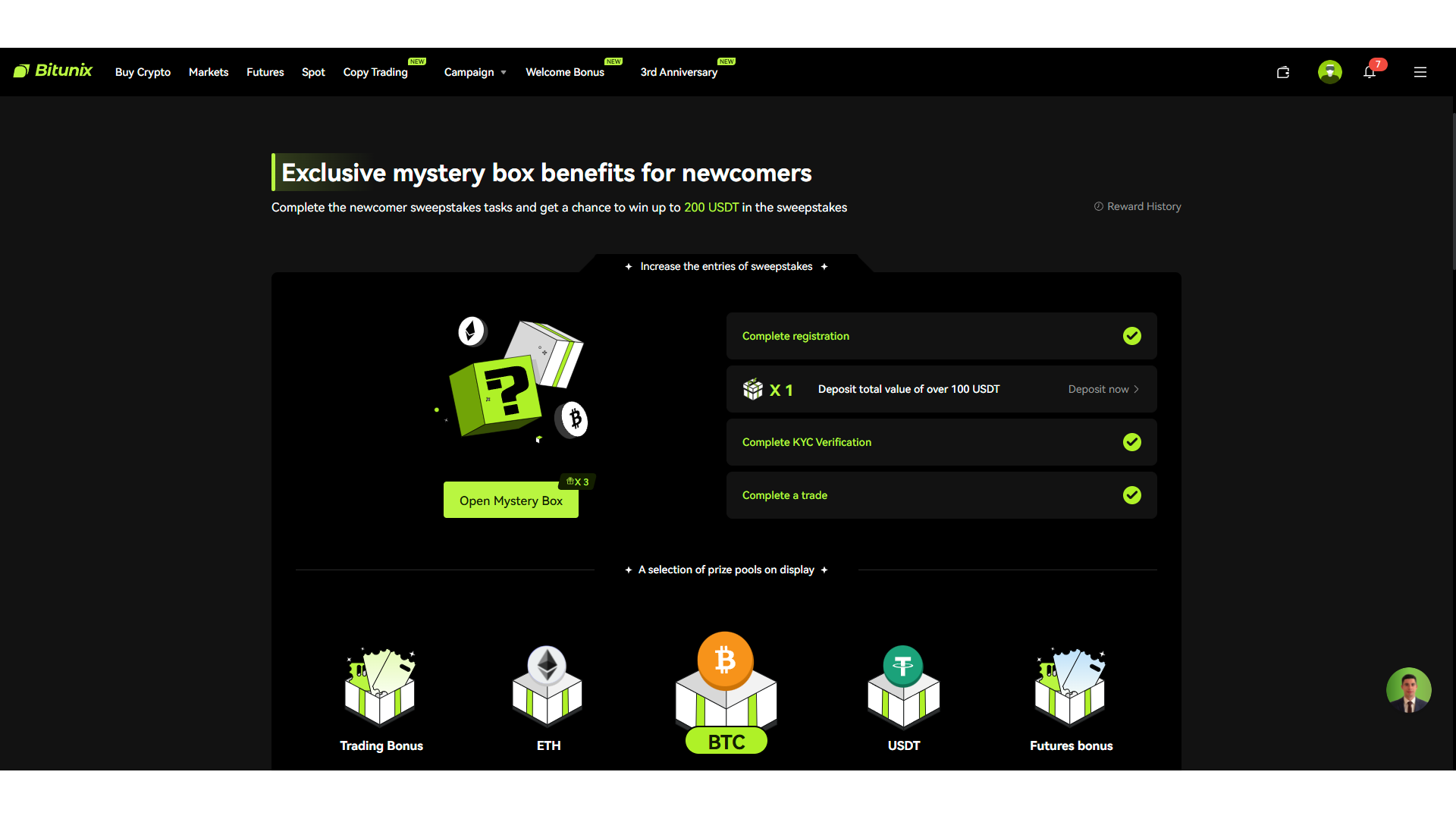Screen dimensions: 1456x819
Task: Click the red notification count badge
Action: tap(1378, 64)
